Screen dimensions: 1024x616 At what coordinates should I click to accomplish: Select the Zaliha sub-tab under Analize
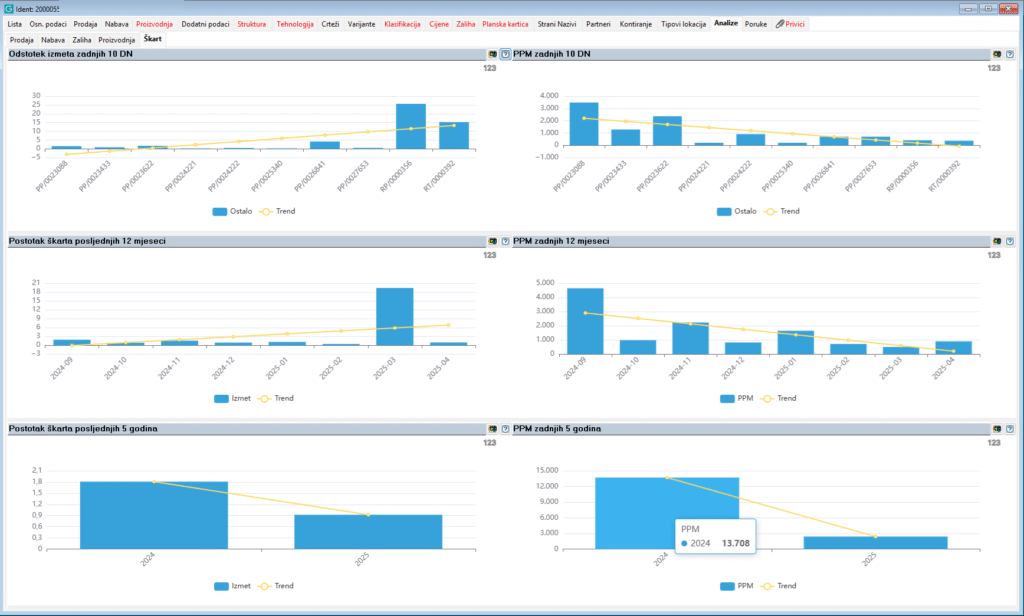[x=82, y=39]
